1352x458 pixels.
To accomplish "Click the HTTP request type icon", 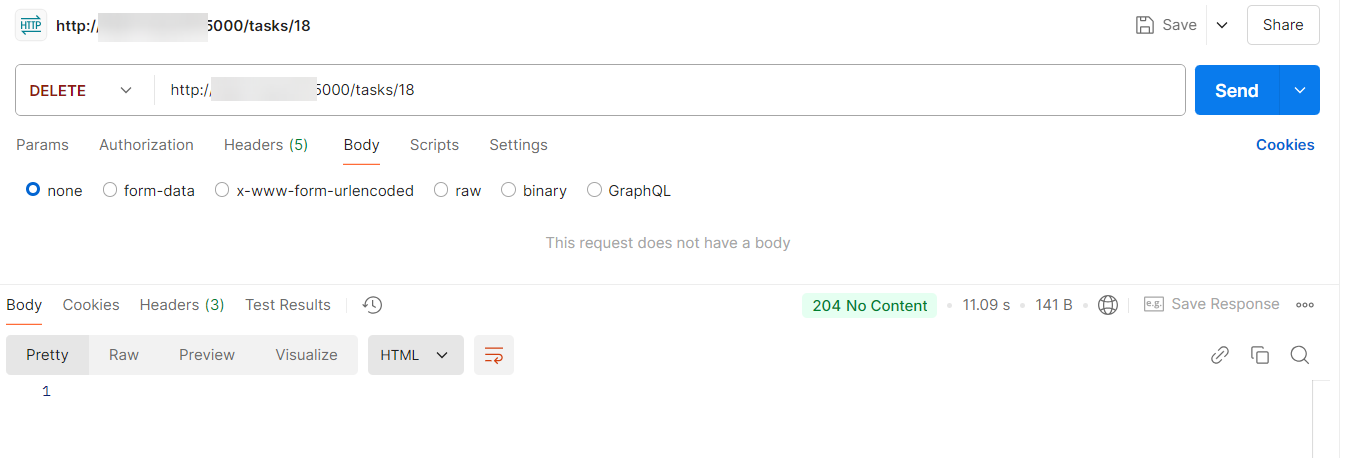I will click(32, 26).
